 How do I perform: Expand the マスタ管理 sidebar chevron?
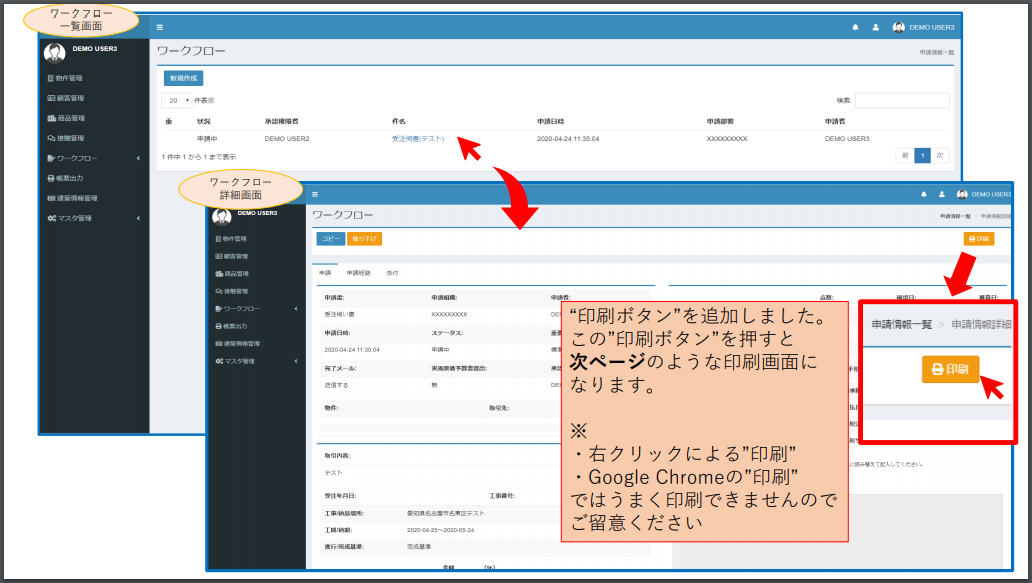(137, 217)
